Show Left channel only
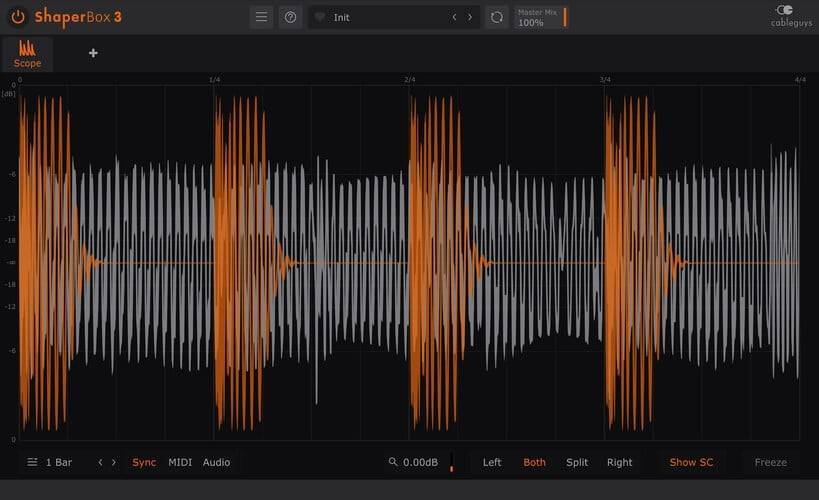The height and width of the screenshot is (500, 819). click(x=492, y=462)
